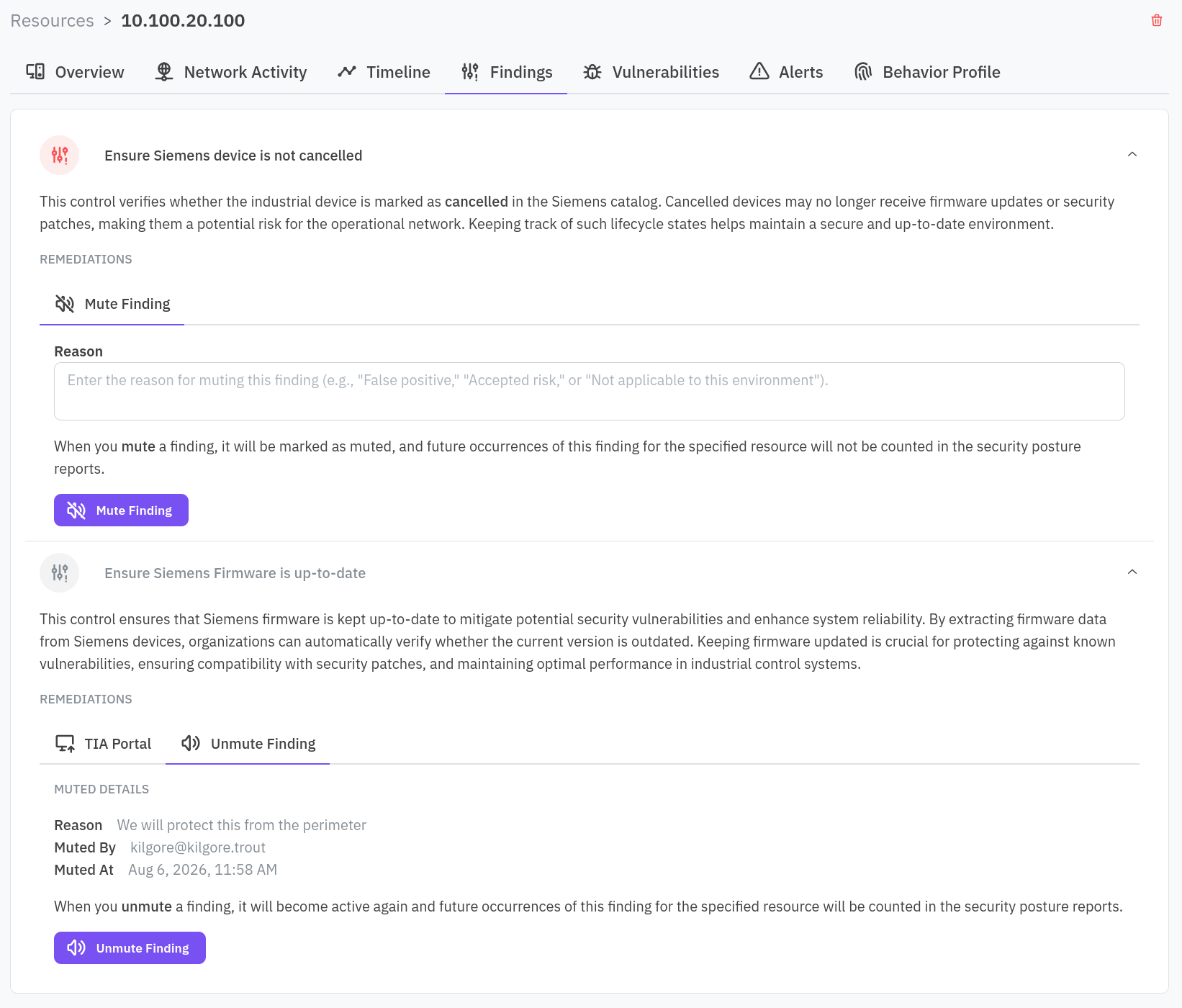Screen dimensions: 1182x1008
Task: Navigate to Resources via the breadcrumb
Action: (x=52, y=21)
